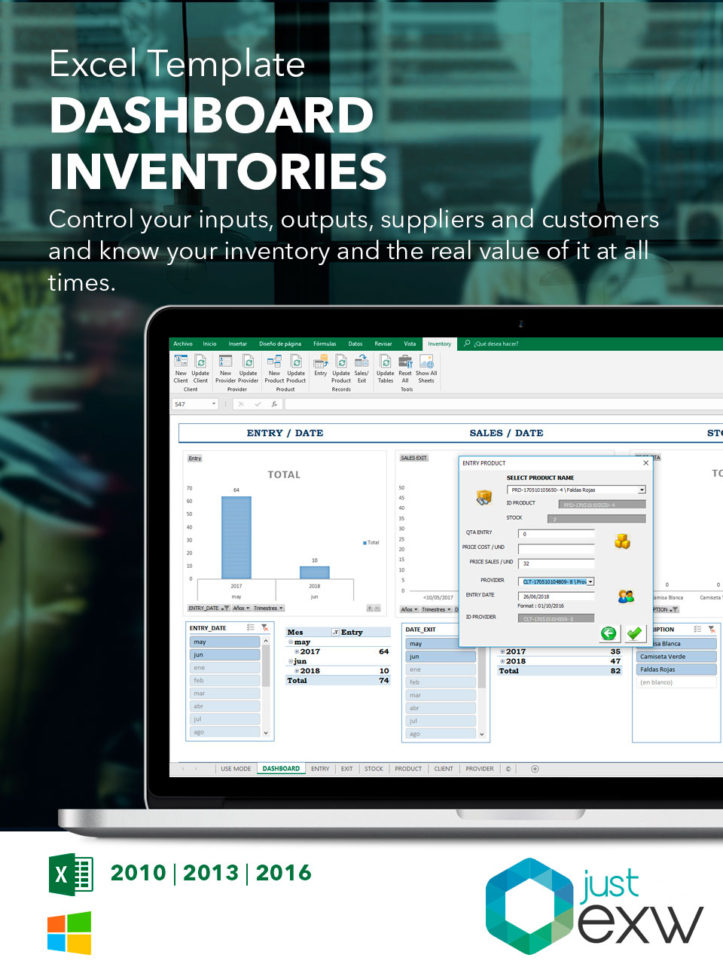Toggle 'jun' in the ENTRY_DATE slicer
Screen dimensions: 723x970
225,655
